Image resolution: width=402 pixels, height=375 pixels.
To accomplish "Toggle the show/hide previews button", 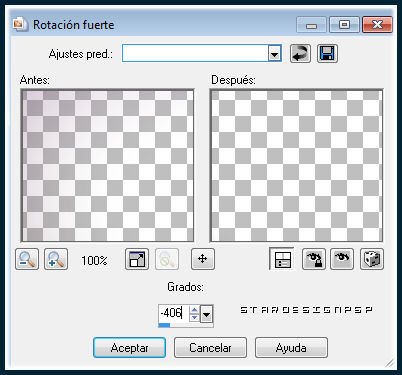I will pyautogui.click(x=281, y=259).
